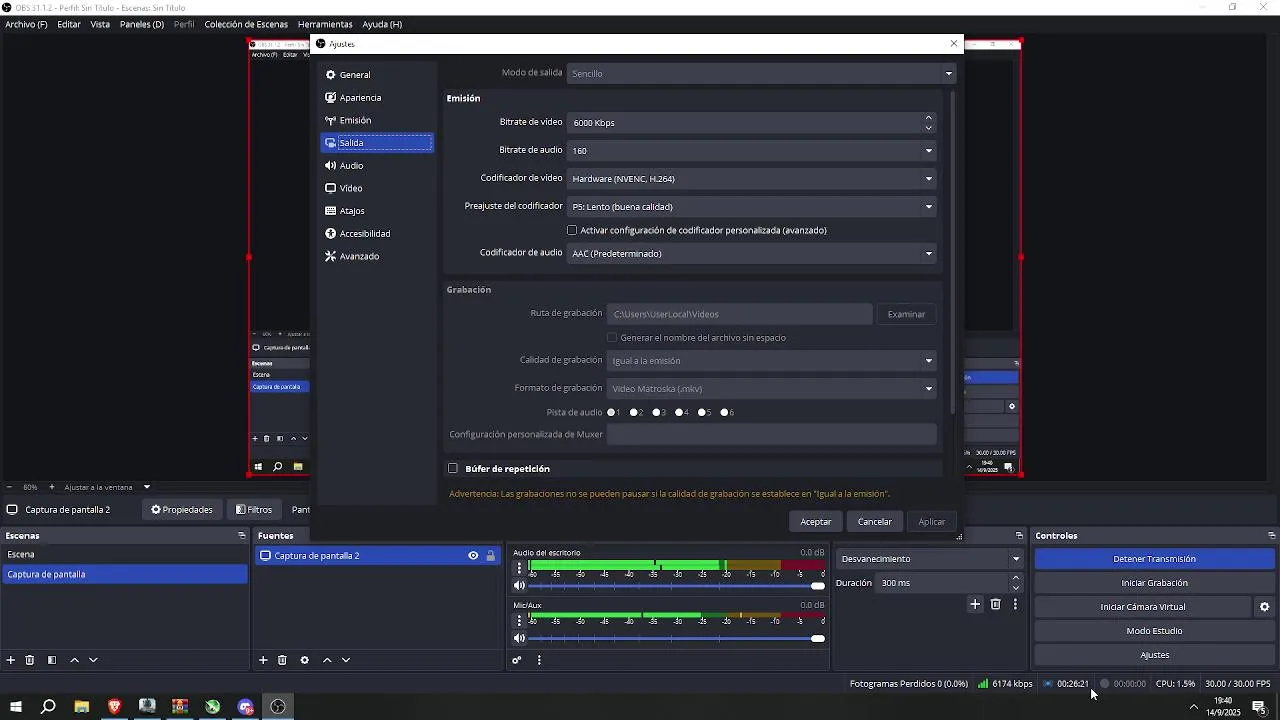Click Modo Estudio button

(x=1155, y=631)
